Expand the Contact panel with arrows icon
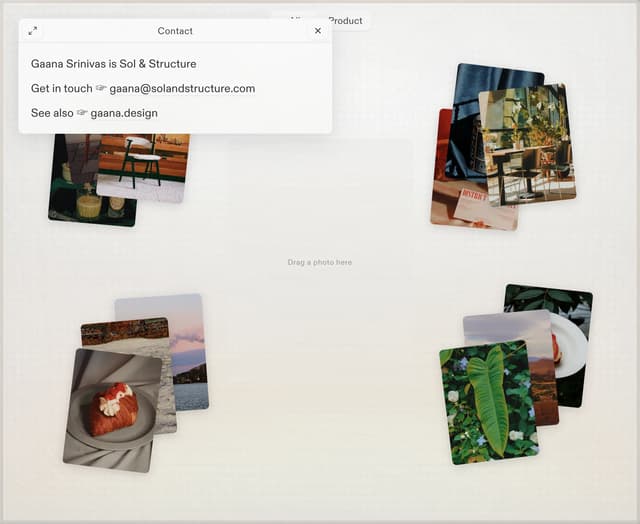Image resolution: width=640 pixels, height=524 pixels. coord(33,31)
